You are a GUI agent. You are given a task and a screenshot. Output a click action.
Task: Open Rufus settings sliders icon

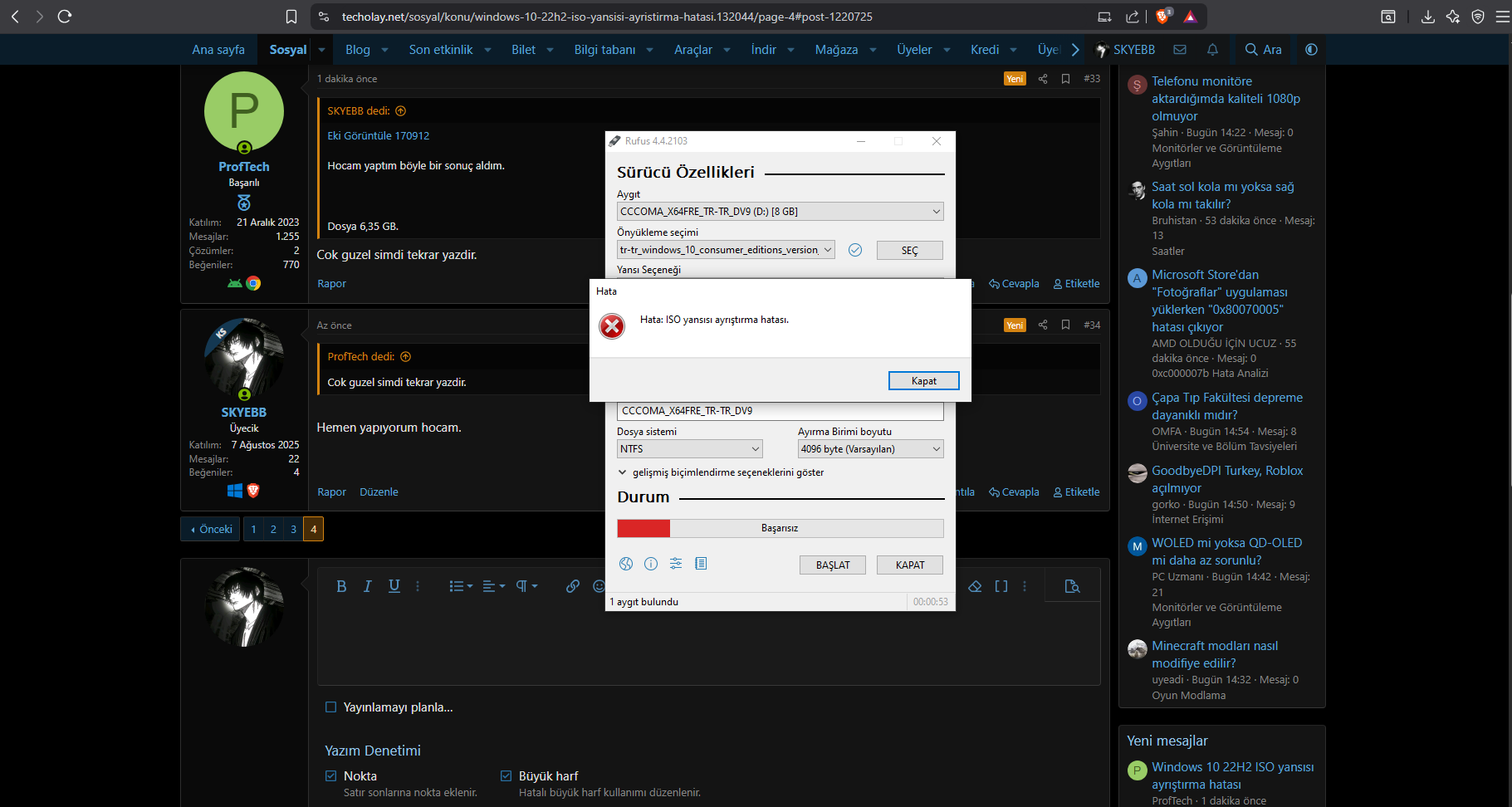click(x=676, y=564)
